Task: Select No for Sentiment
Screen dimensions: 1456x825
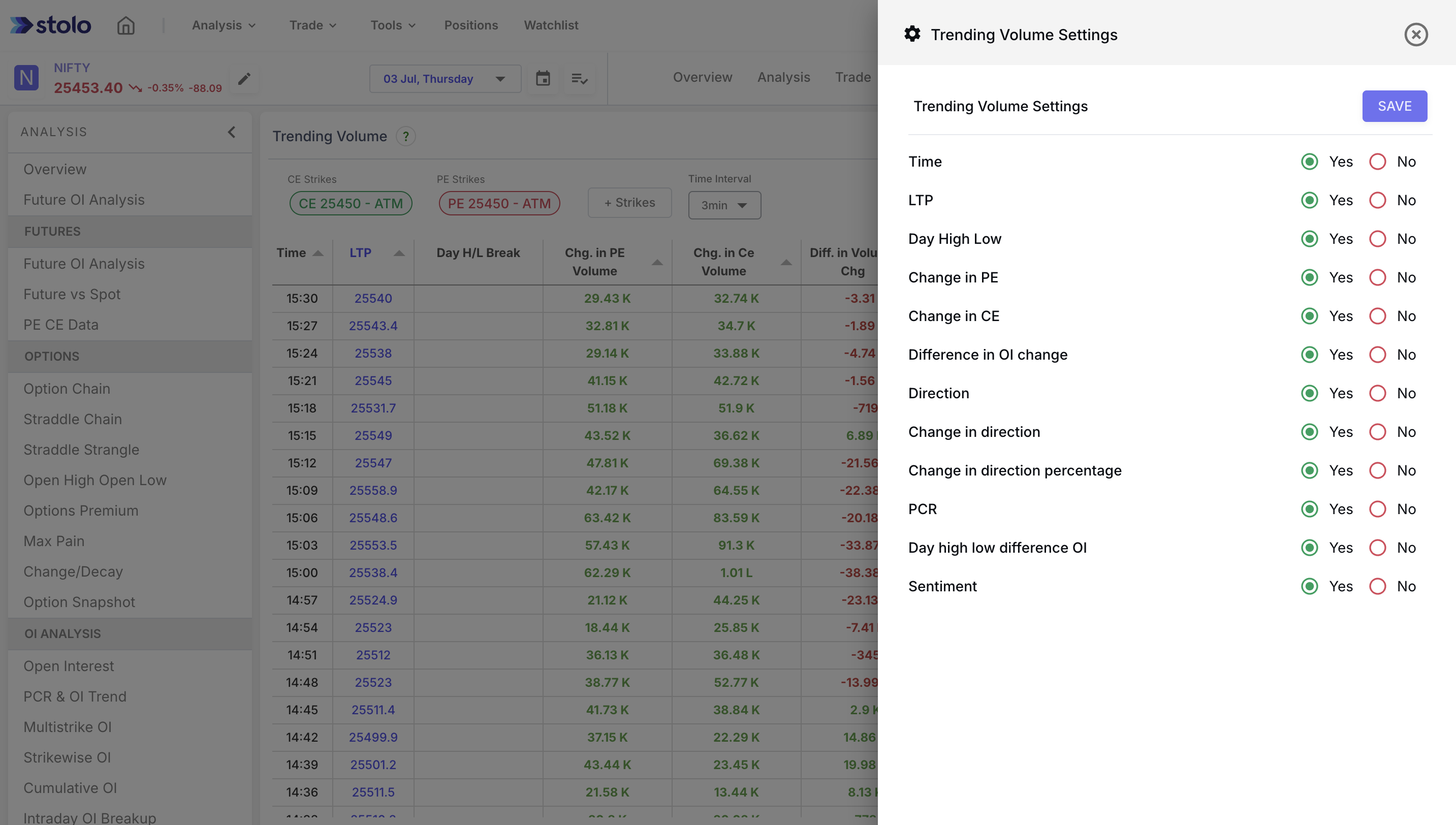Action: coord(1377,586)
